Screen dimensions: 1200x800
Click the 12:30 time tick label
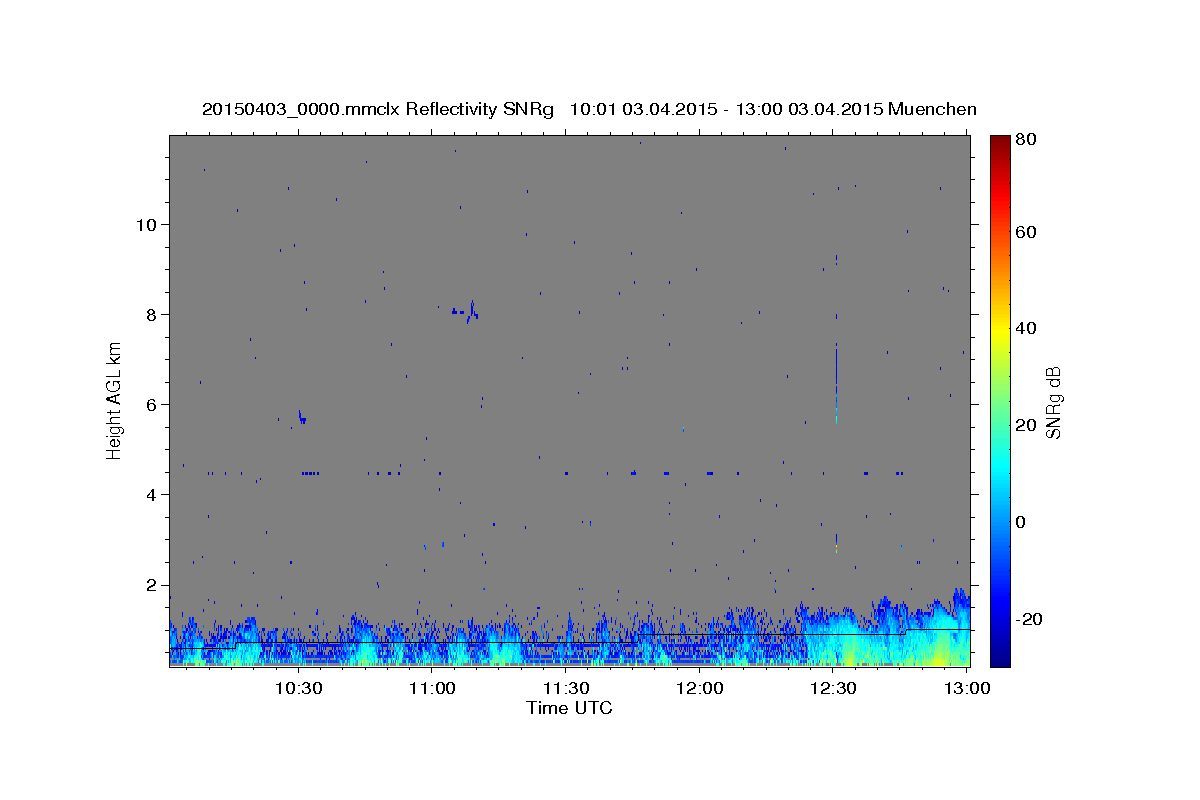(834, 688)
